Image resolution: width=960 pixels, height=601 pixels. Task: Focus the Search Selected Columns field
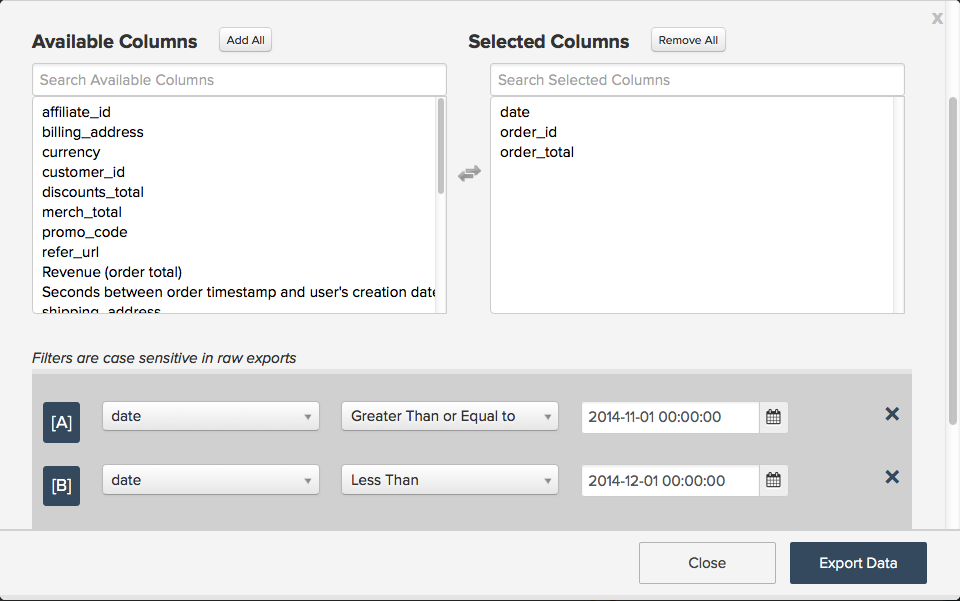pos(697,80)
